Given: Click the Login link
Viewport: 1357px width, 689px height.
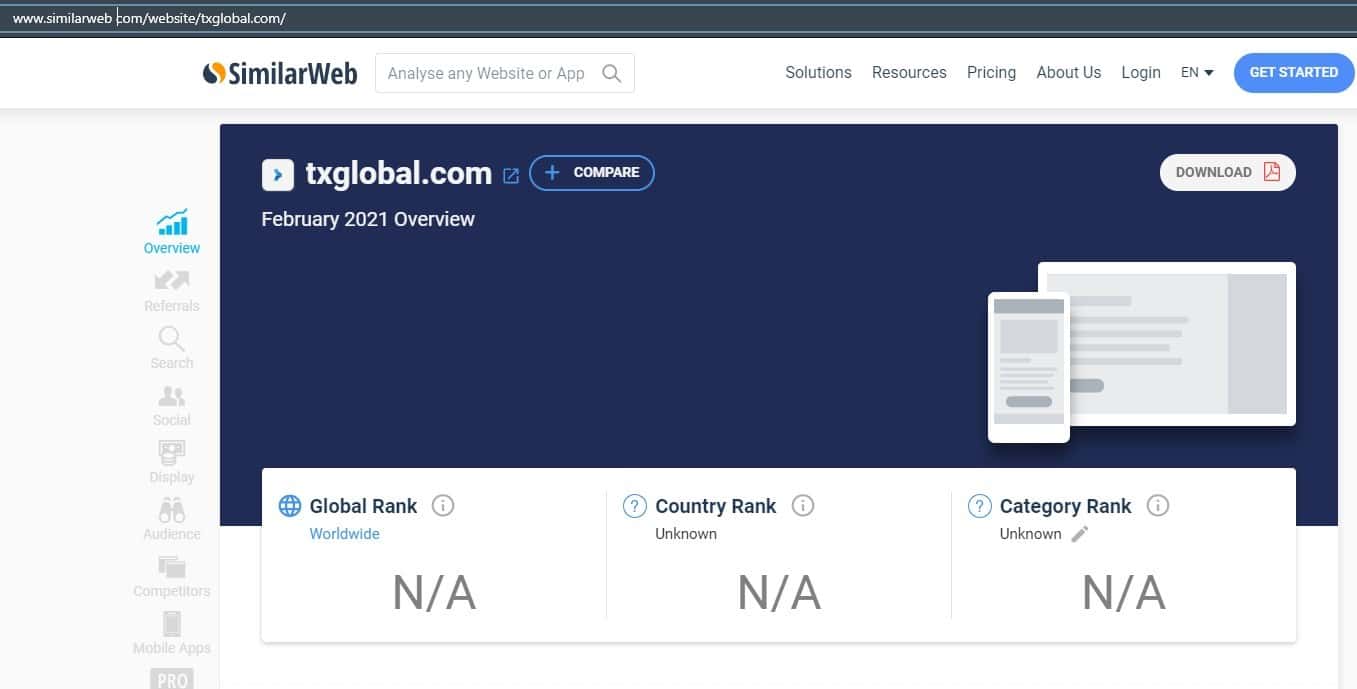Looking at the screenshot, I should tap(1141, 72).
